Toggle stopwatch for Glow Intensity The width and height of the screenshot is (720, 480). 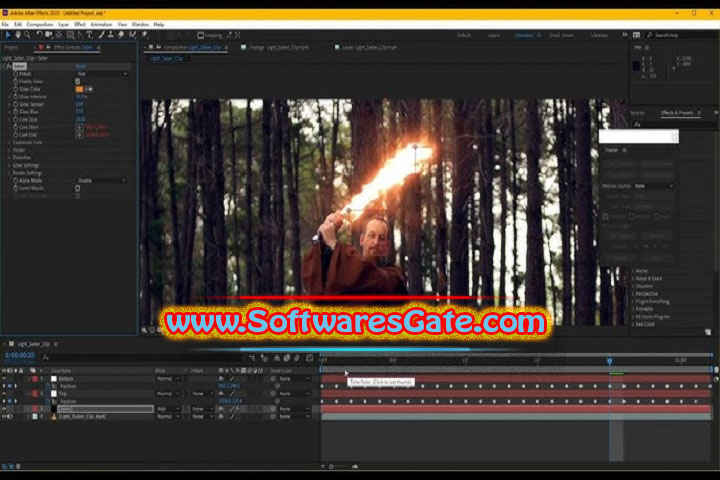pos(16,97)
